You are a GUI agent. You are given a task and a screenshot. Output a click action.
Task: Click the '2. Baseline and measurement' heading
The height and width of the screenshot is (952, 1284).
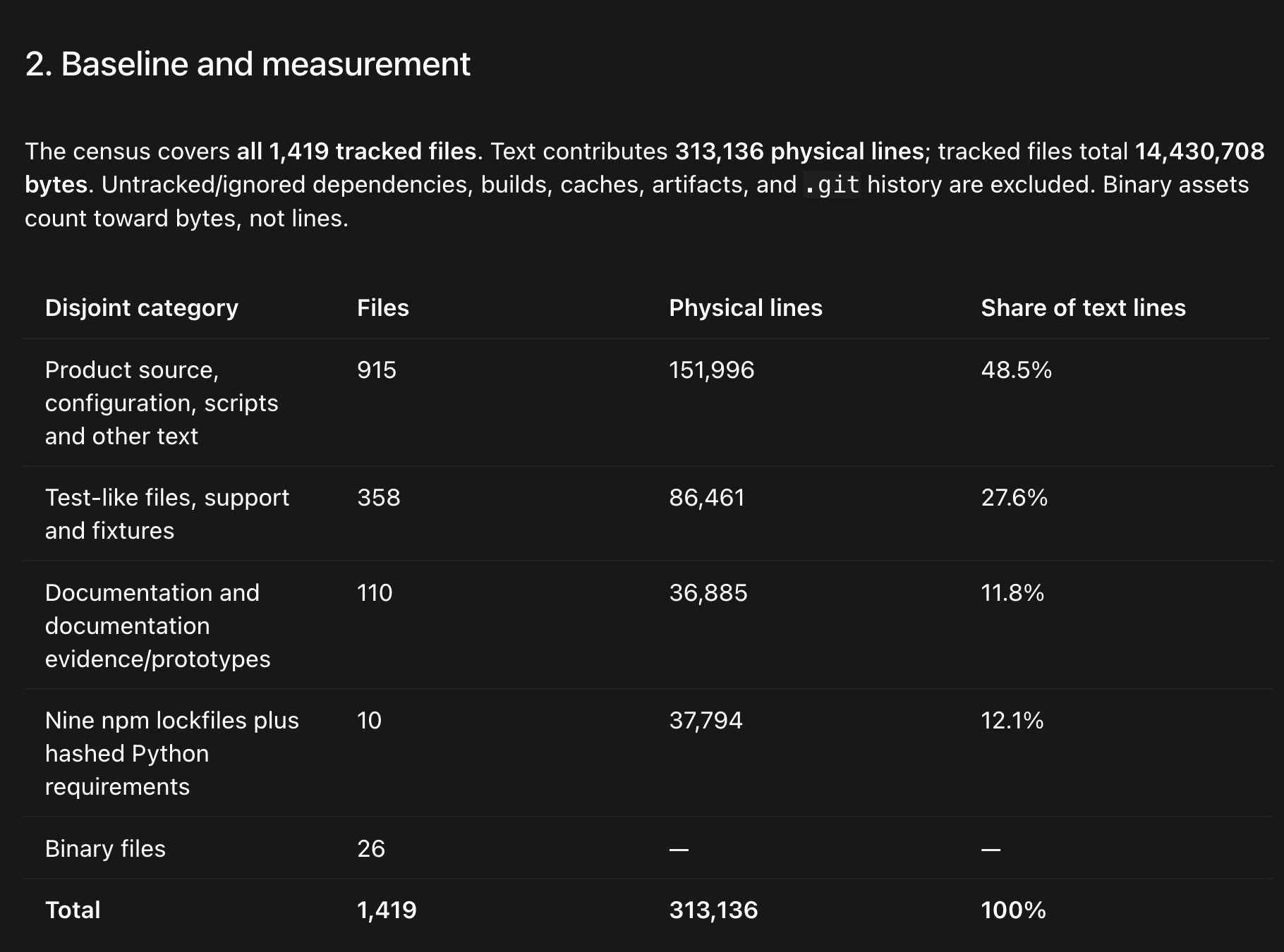tap(248, 64)
